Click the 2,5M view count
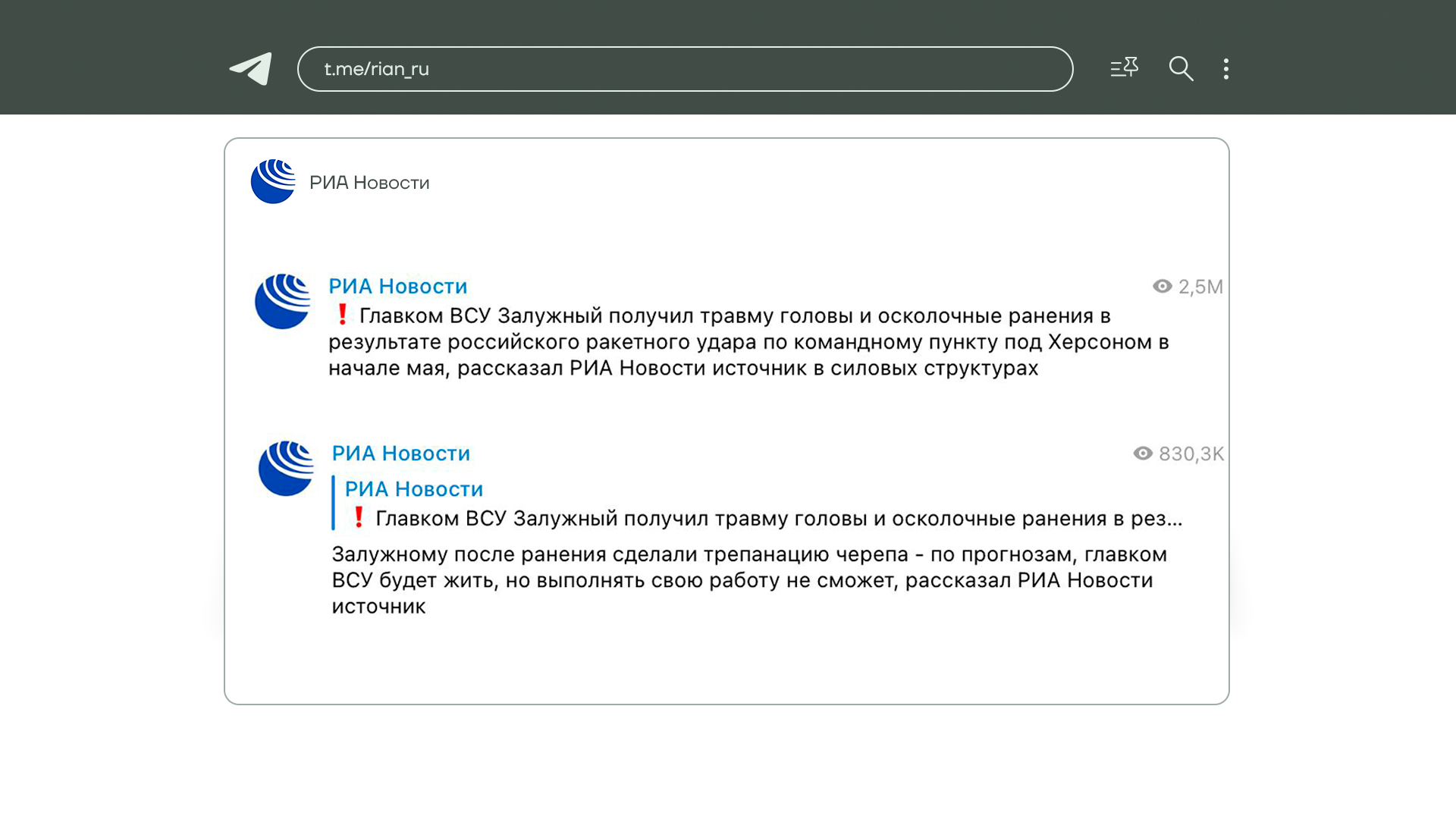 [x=1200, y=287]
